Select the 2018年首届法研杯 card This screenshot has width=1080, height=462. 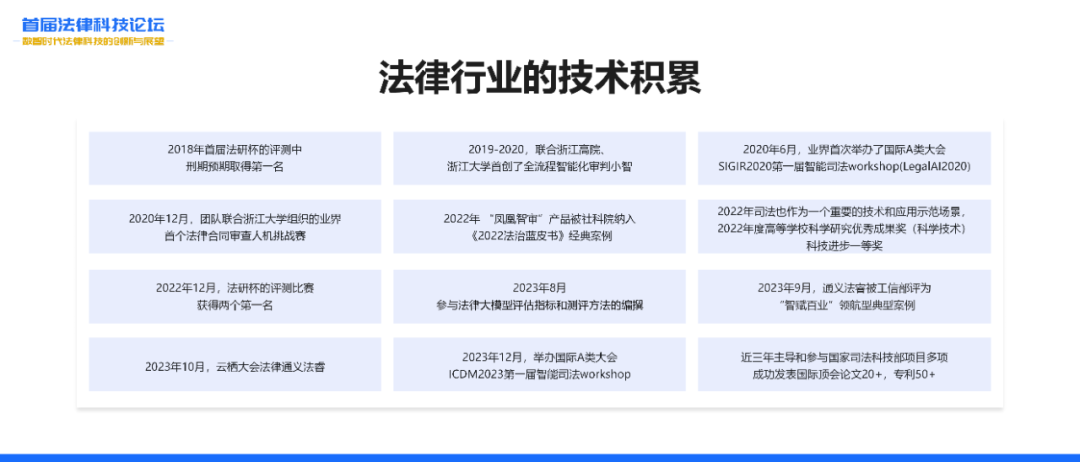[235, 158]
